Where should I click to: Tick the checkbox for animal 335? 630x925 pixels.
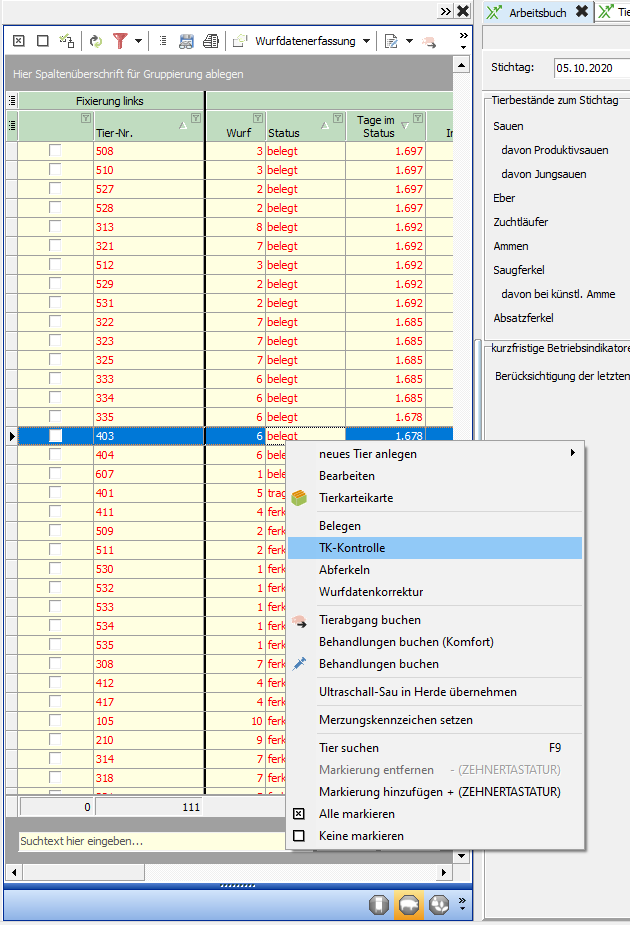pyautogui.click(x=56, y=417)
